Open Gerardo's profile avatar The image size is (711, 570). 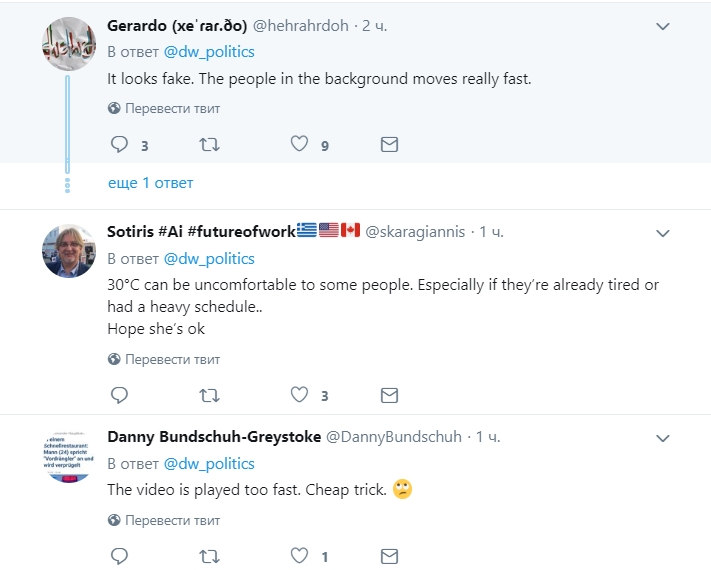click(68, 43)
